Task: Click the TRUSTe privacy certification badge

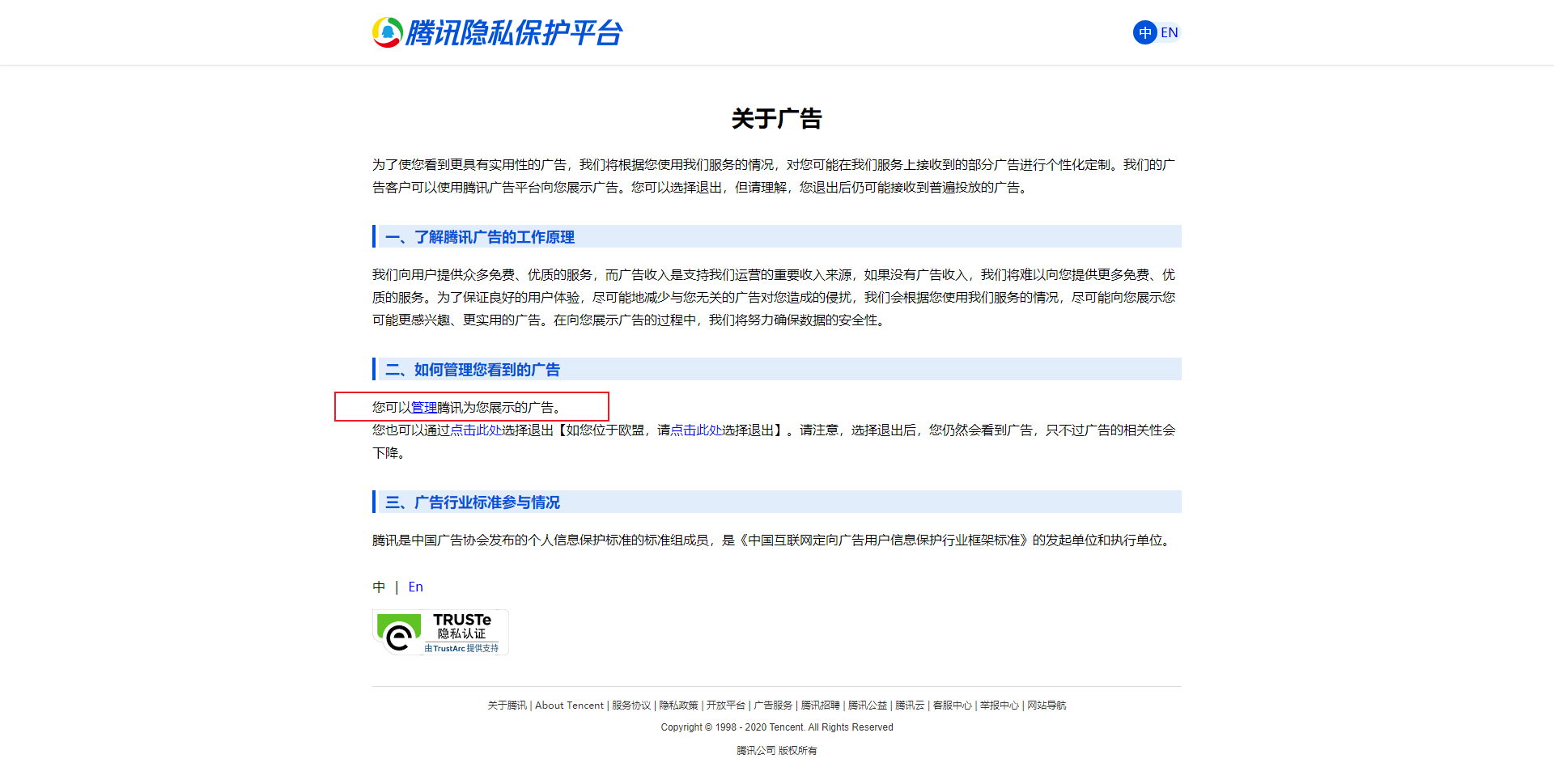Action: point(440,632)
